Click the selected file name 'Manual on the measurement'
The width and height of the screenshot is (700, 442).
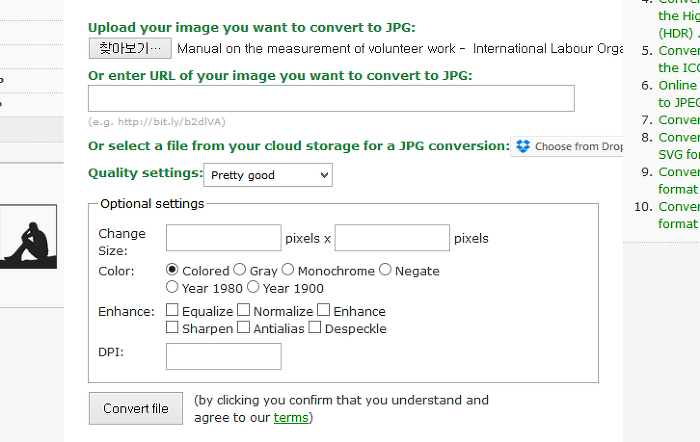[400, 48]
